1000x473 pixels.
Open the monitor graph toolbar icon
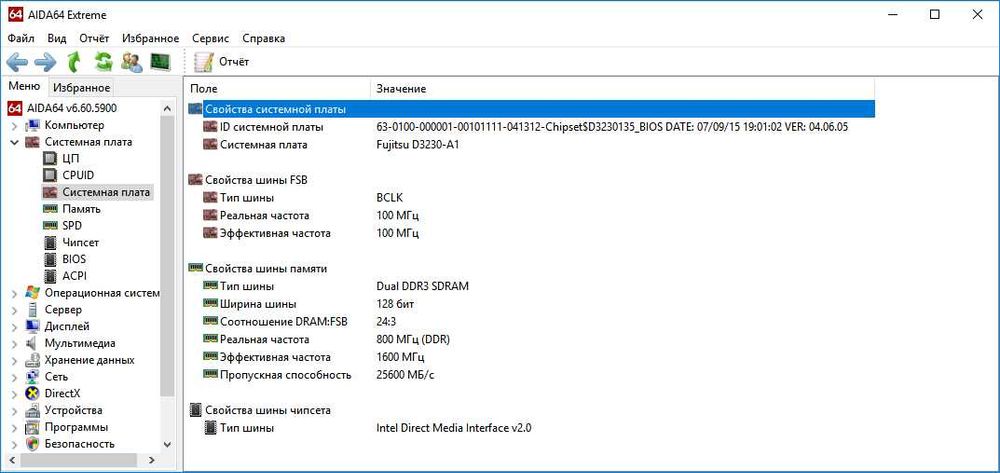point(160,62)
